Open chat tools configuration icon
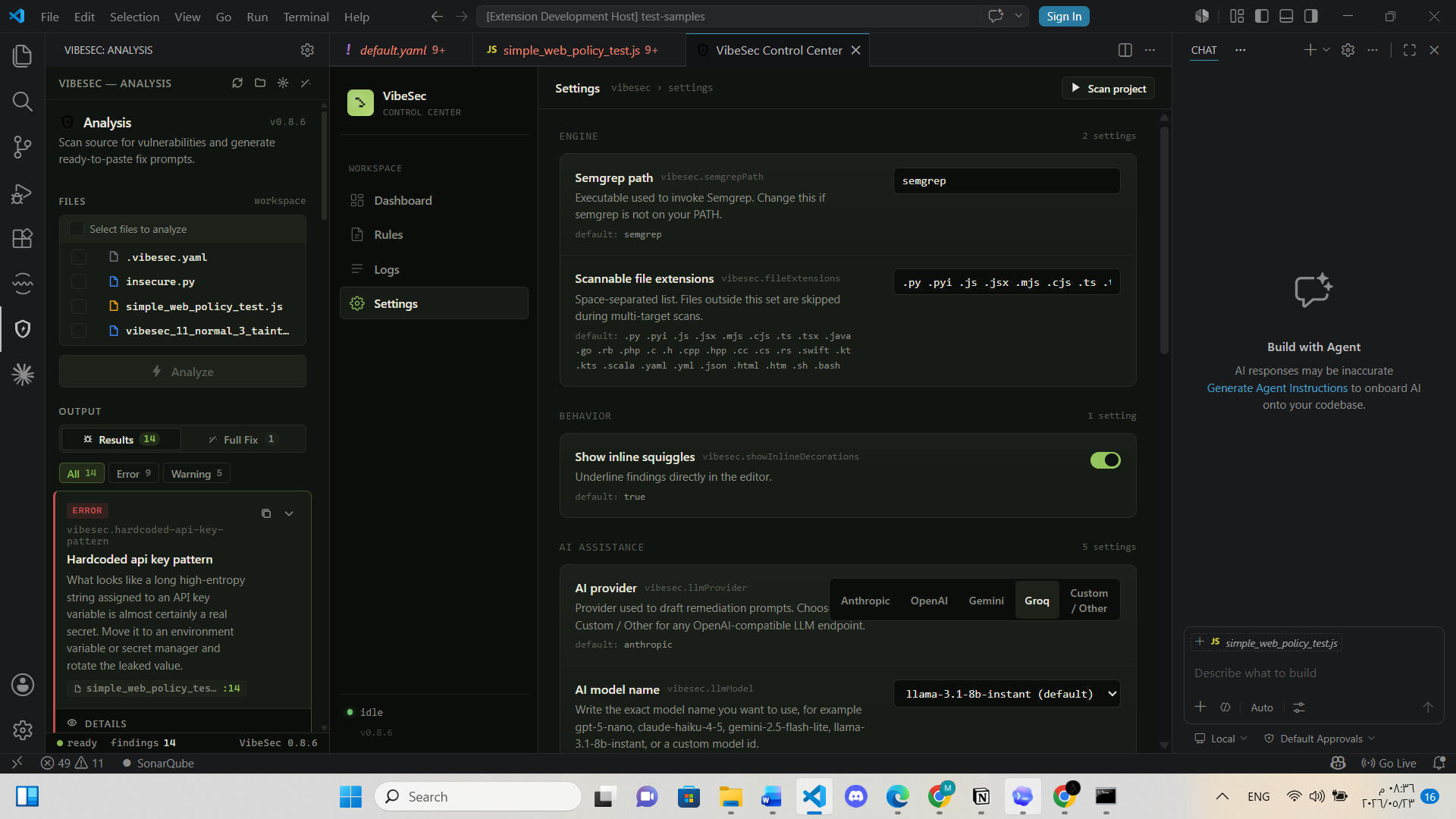This screenshot has height=819, width=1456. point(1299,707)
